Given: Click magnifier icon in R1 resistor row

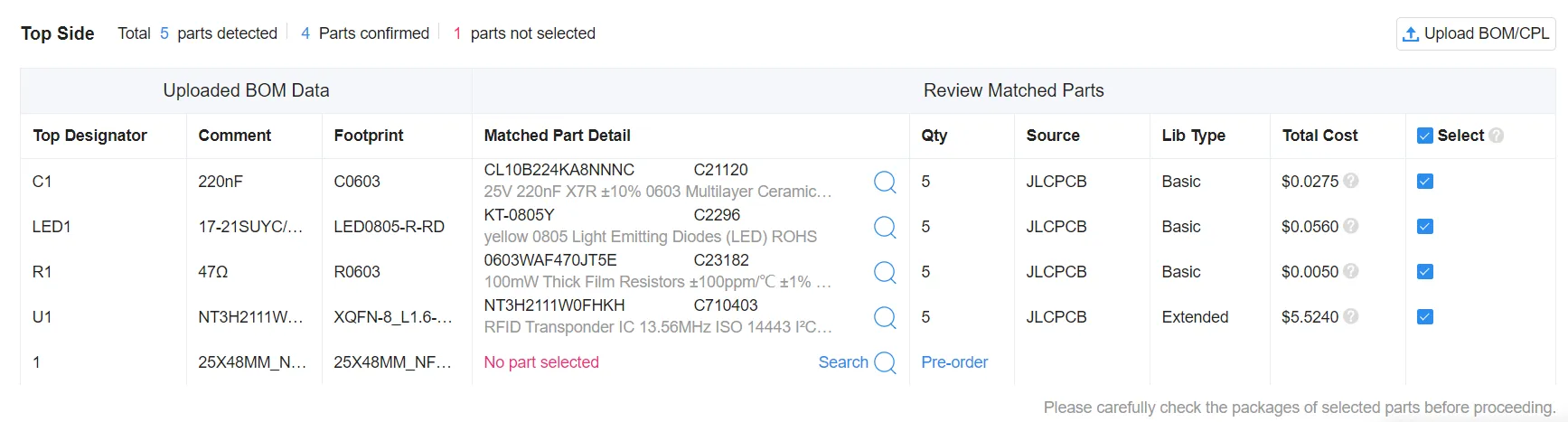Looking at the screenshot, I should 885,272.
